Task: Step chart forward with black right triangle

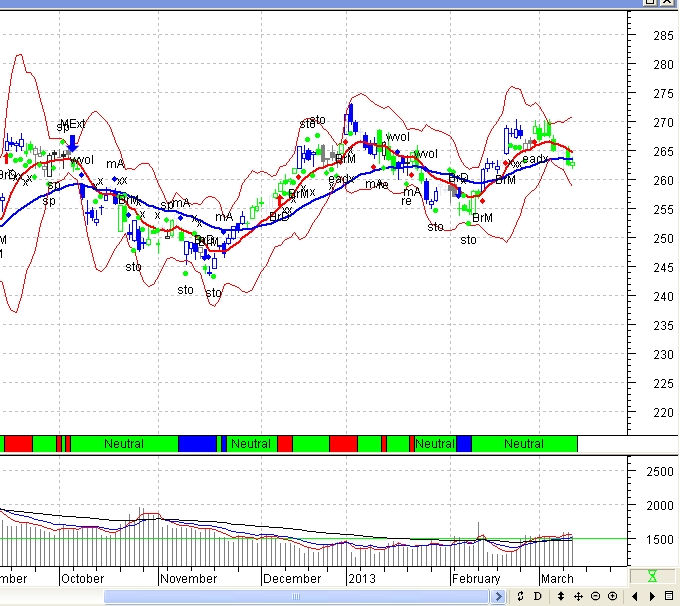Action: (651, 597)
